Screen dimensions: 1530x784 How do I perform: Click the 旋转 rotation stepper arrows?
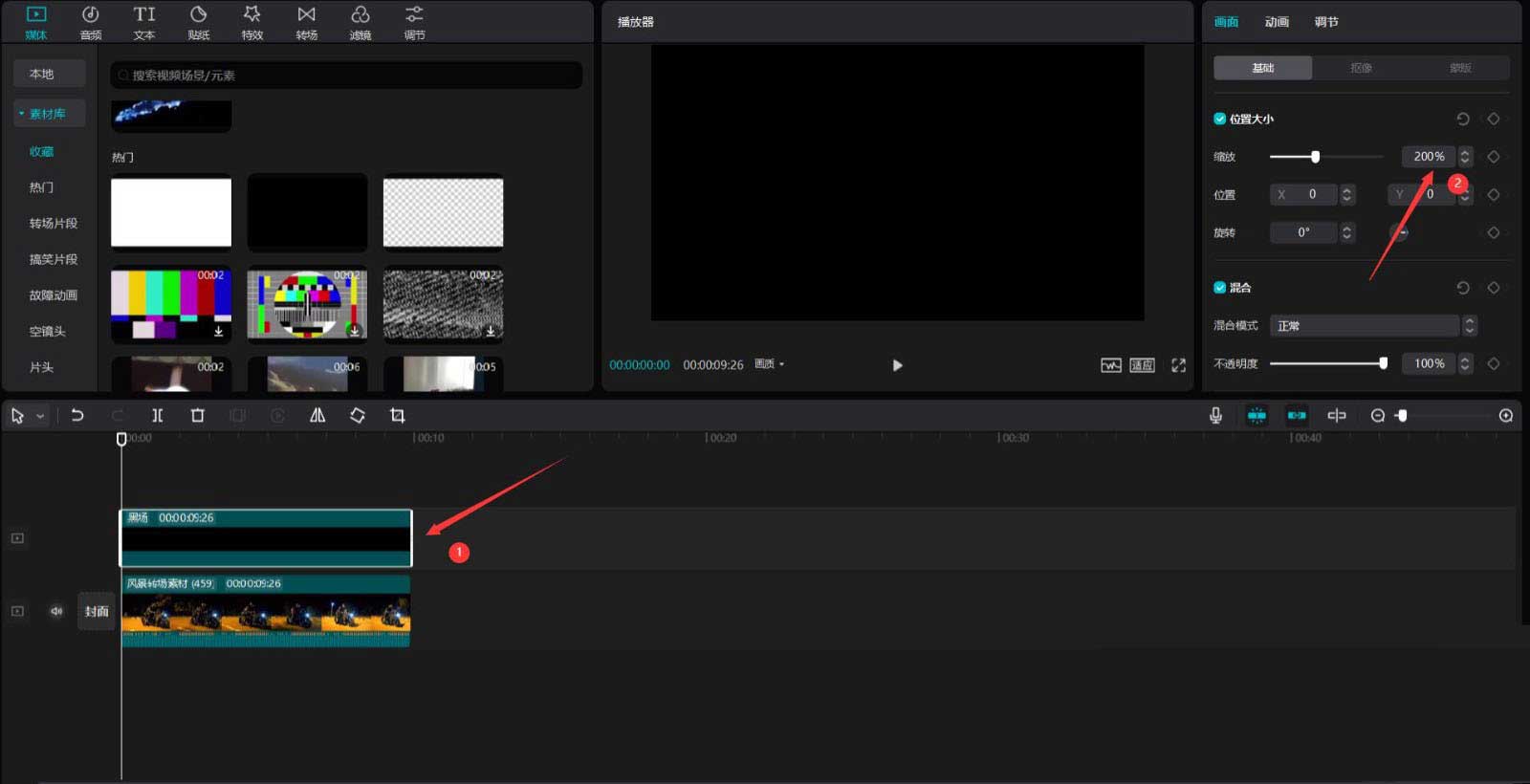(1346, 232)
